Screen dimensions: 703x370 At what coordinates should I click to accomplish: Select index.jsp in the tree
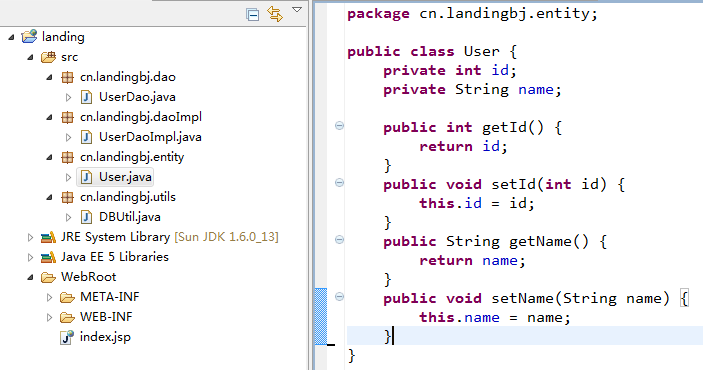click(105, 337)
